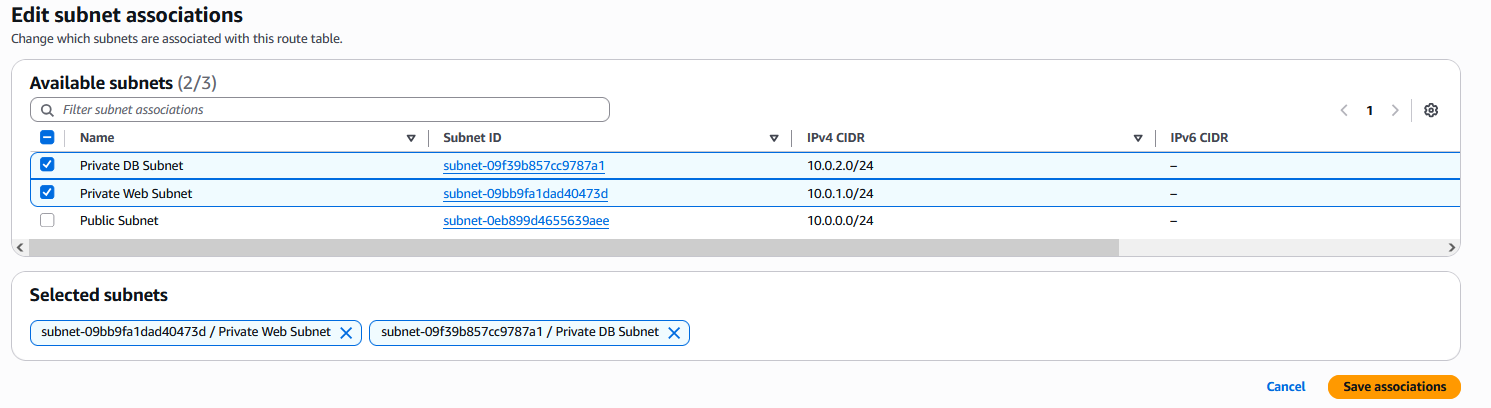
Task: Sort by Name column arrow
Action: (x=411, y=138)
